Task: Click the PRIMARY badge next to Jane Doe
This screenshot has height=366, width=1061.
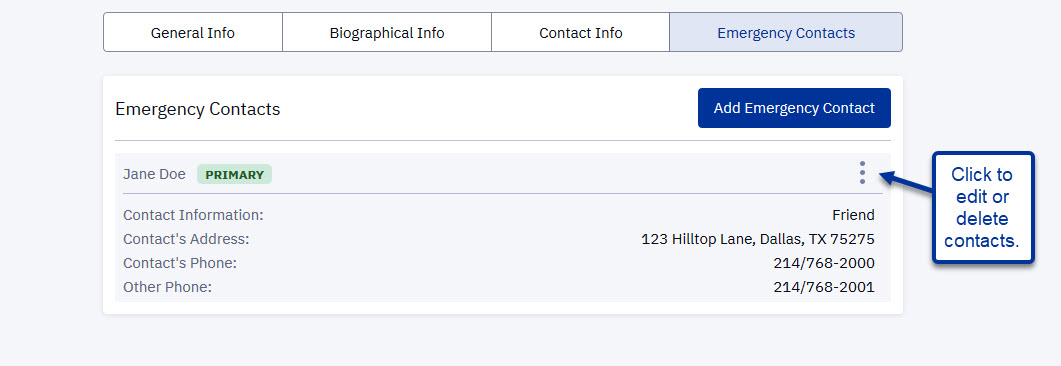Action: coord(235,175)
